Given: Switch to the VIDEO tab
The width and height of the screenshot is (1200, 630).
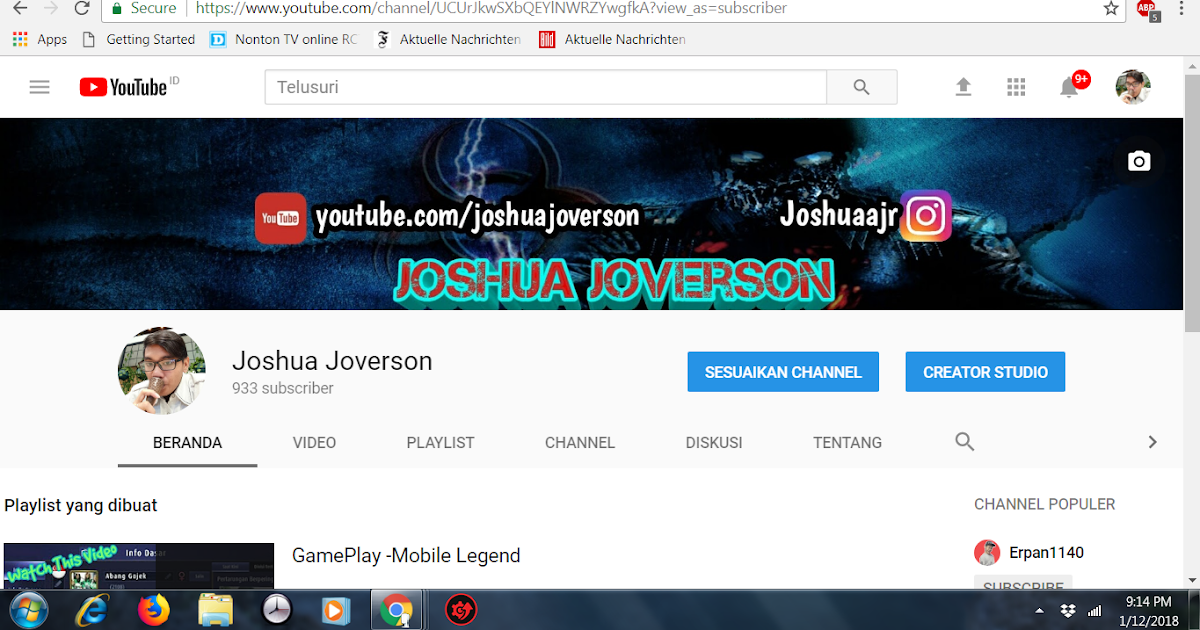Looking at the screenshot, I should coord(314,442).
